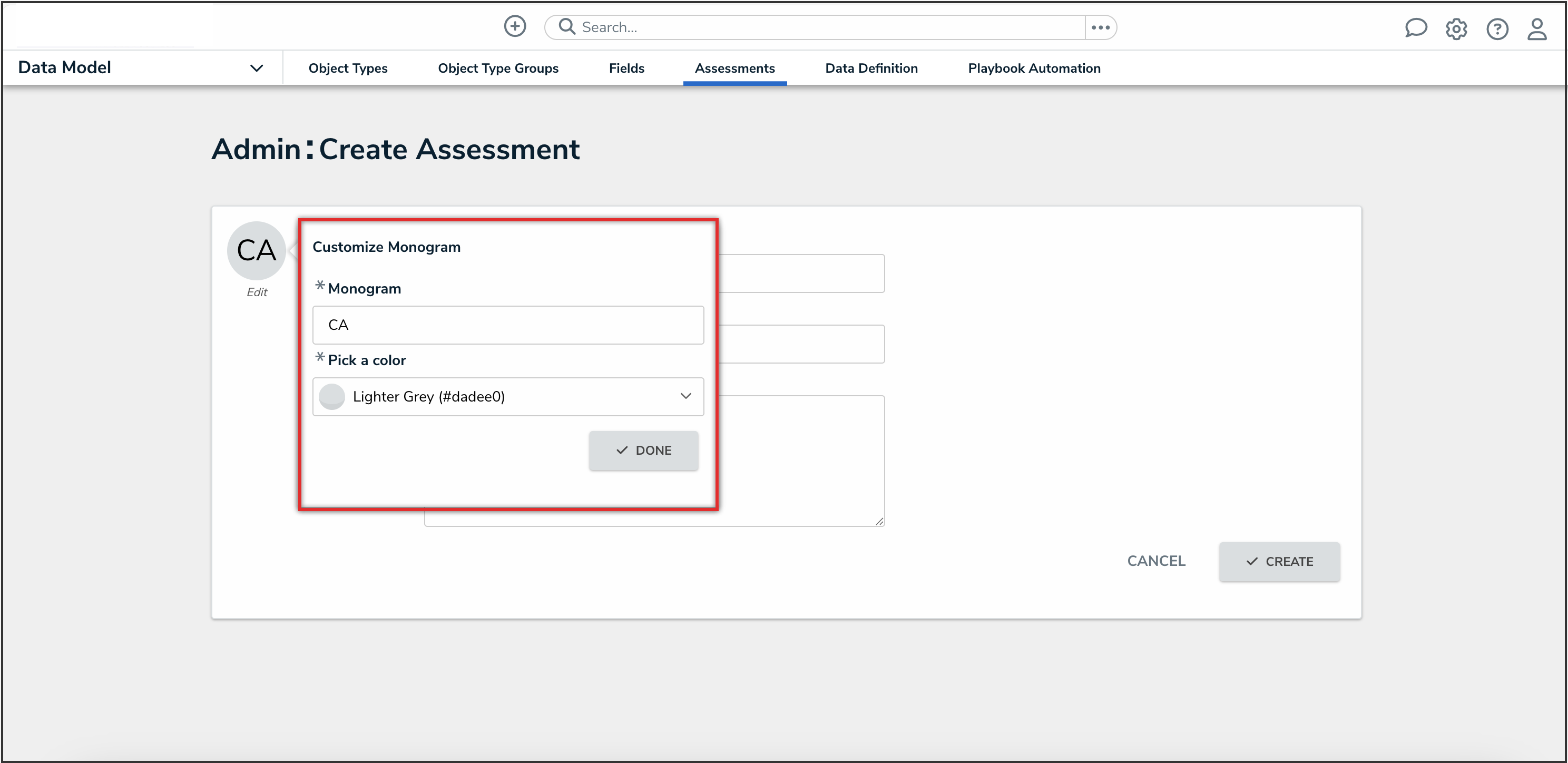Open the user profile icon
1568x763 pixels.
(1536, 28)
